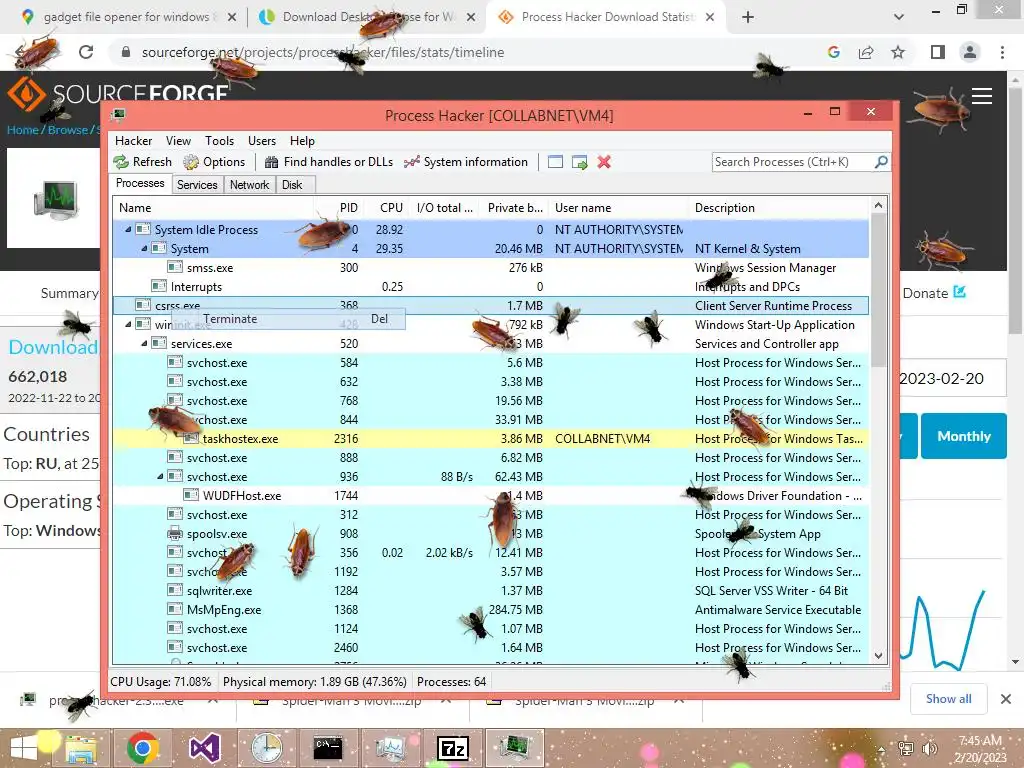Open the Users menu

pyautogui.click(x=262, y=140)
